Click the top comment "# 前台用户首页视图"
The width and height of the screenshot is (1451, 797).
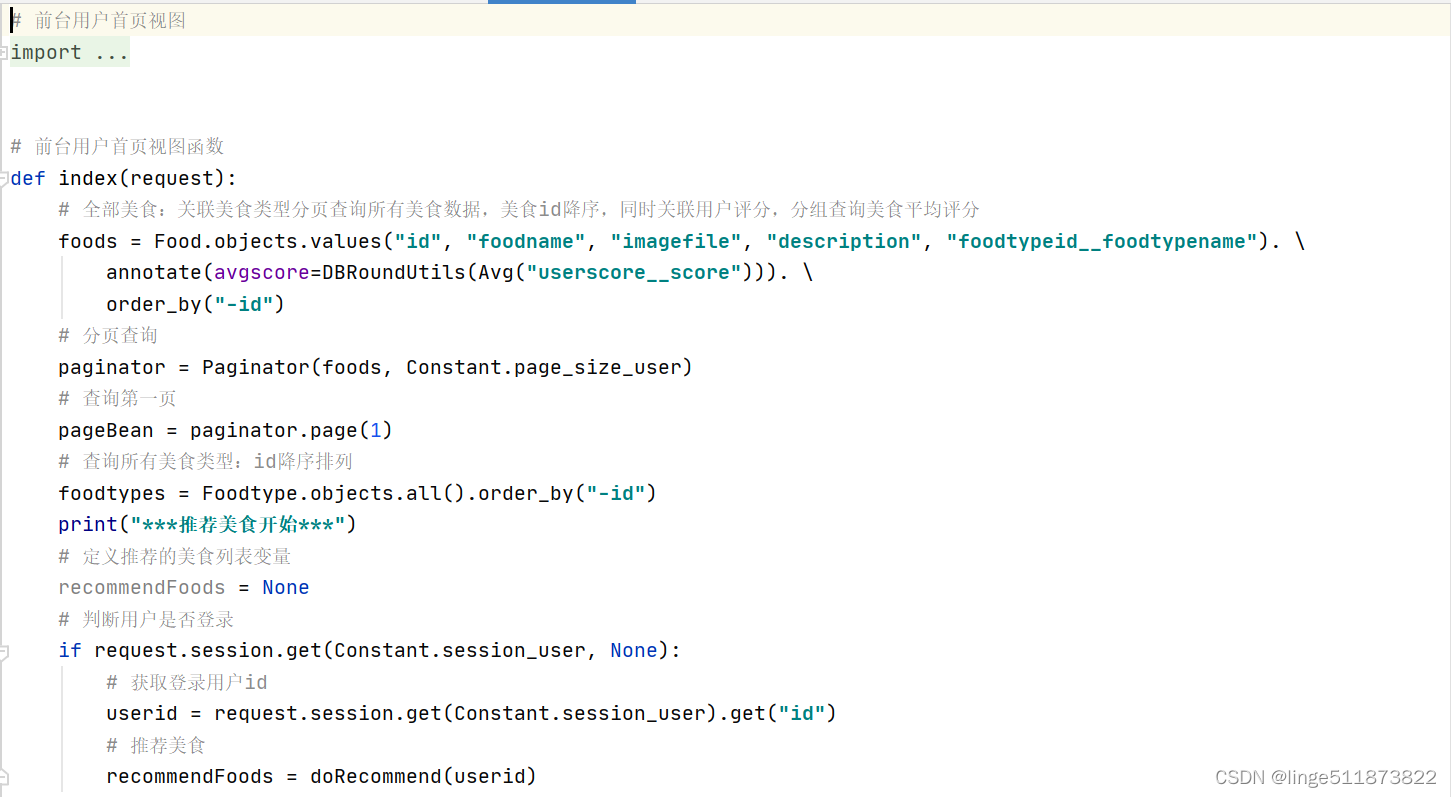point(98,20)
